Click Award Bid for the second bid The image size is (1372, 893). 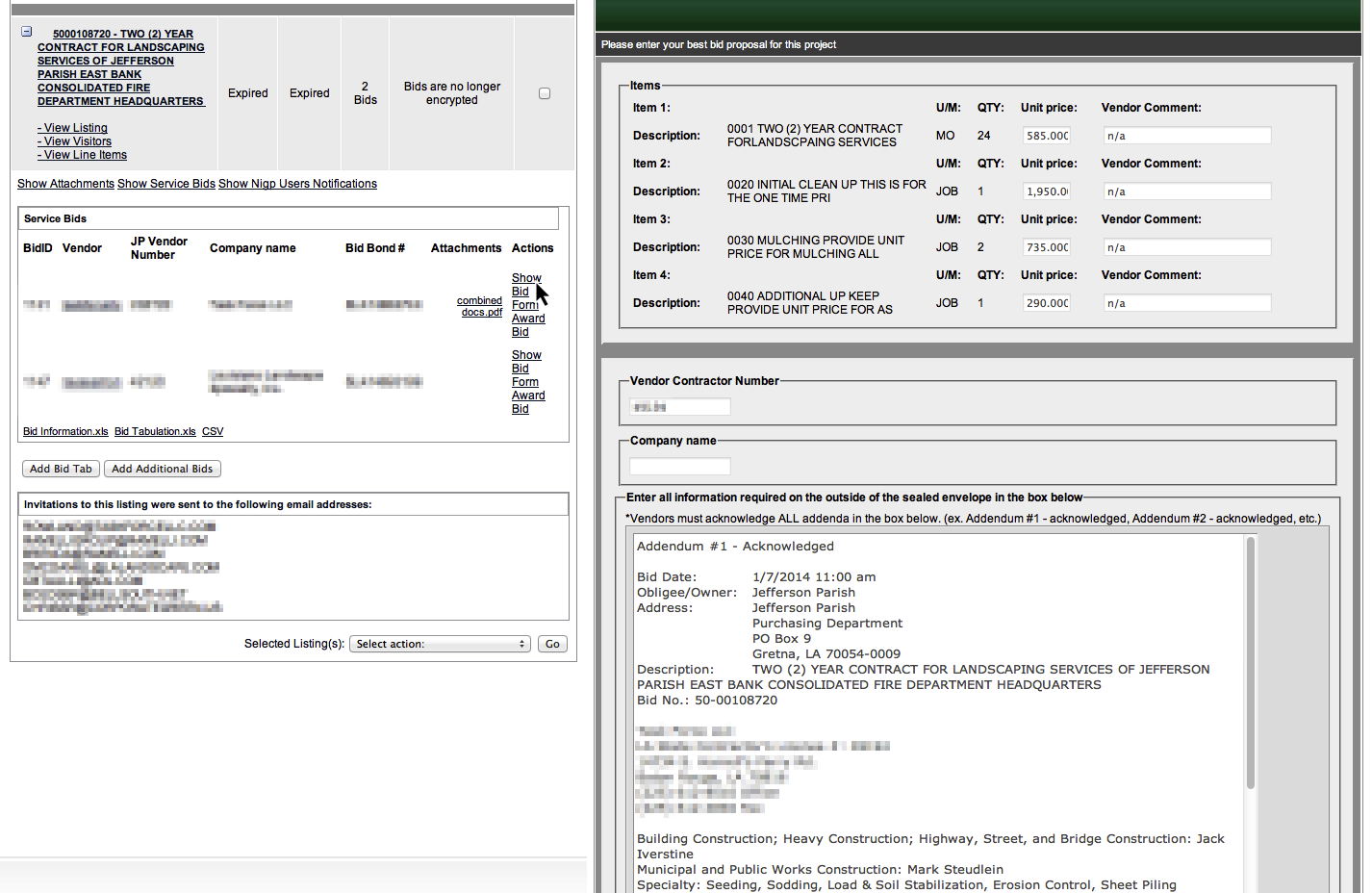[x=528, y=402]
